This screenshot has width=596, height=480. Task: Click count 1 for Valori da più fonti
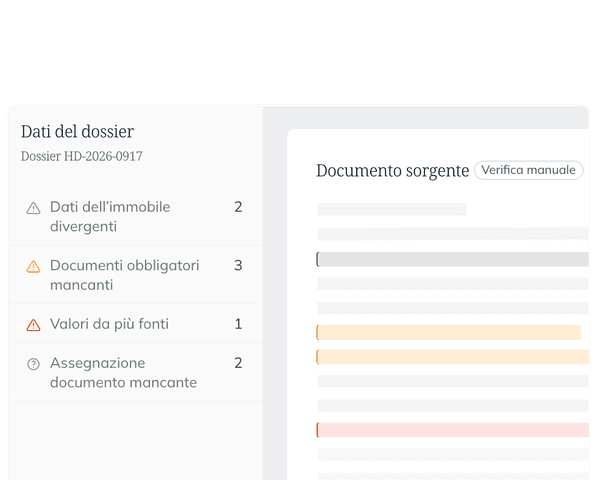coord(238,324)
